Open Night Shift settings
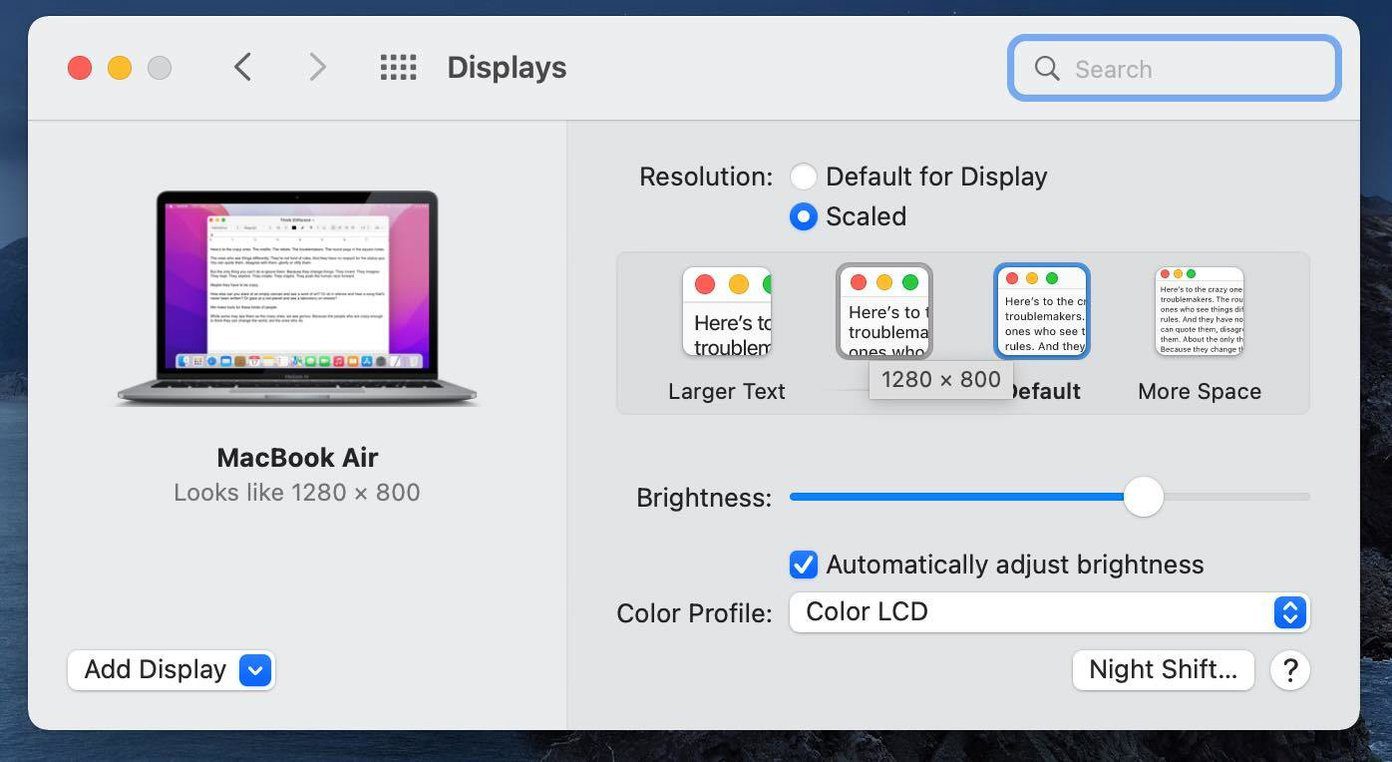 pyautogui.click(x=1163, y=670)
